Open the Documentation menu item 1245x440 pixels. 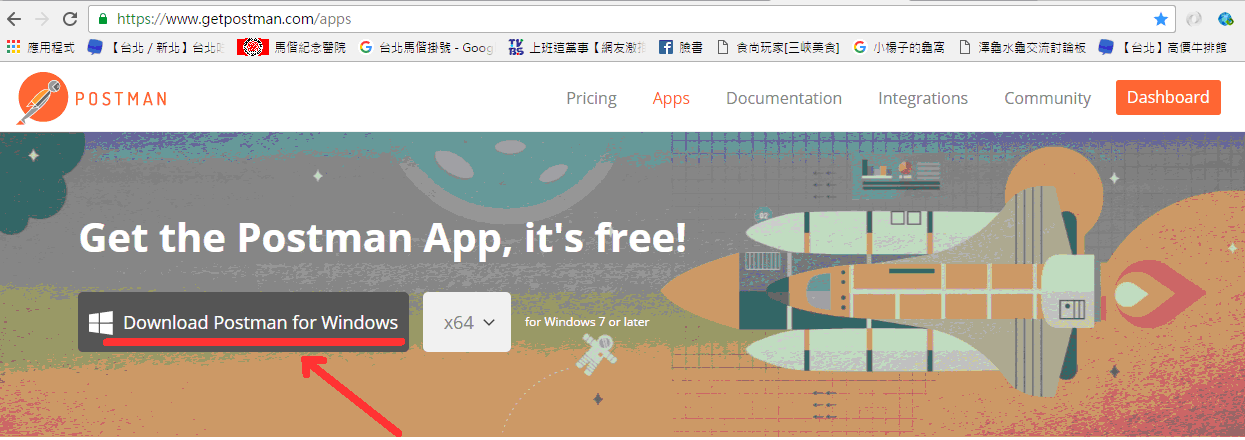(784, 98)
